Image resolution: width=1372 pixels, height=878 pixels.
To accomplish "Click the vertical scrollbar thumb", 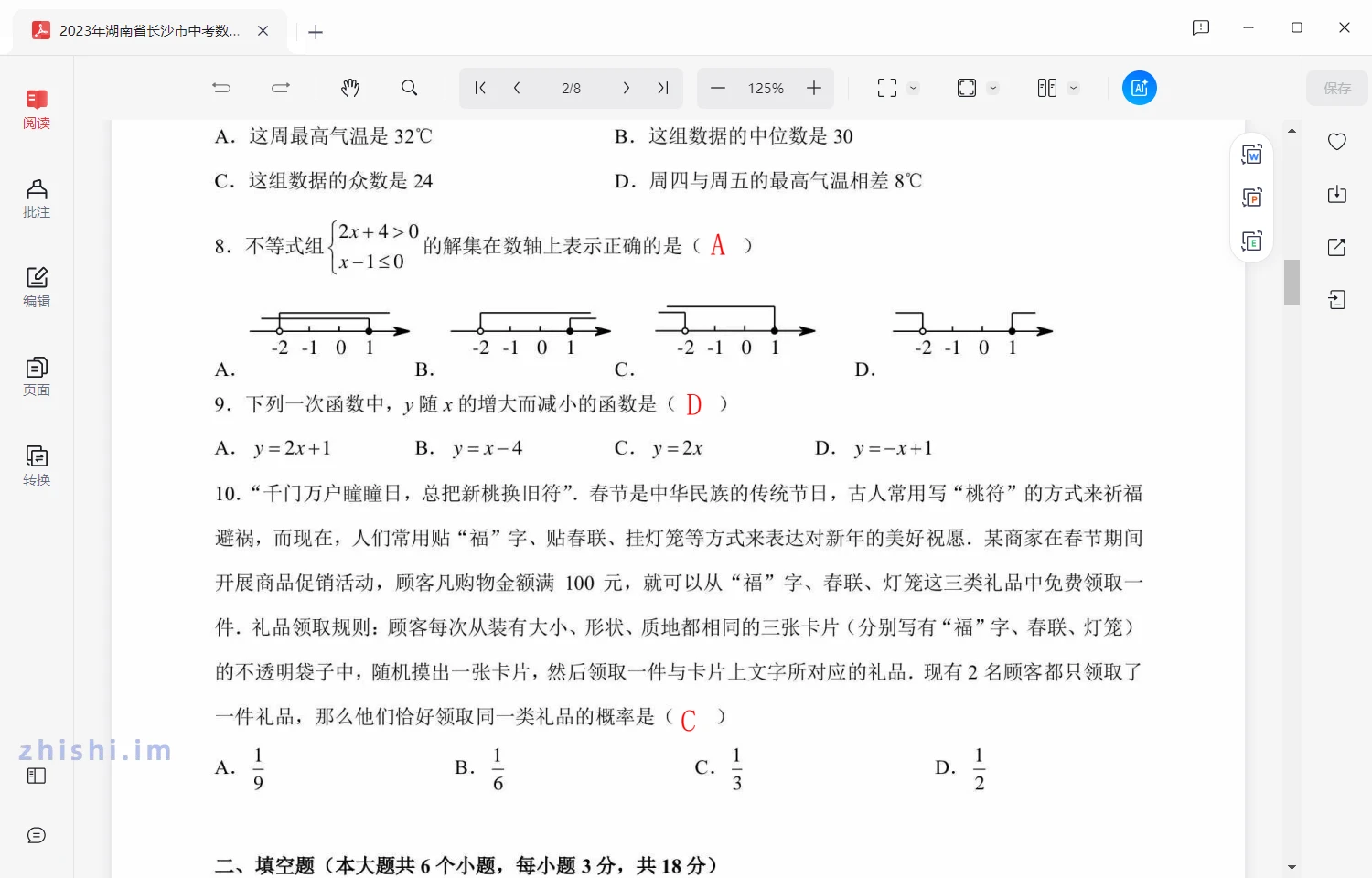I will (1292, 282).
